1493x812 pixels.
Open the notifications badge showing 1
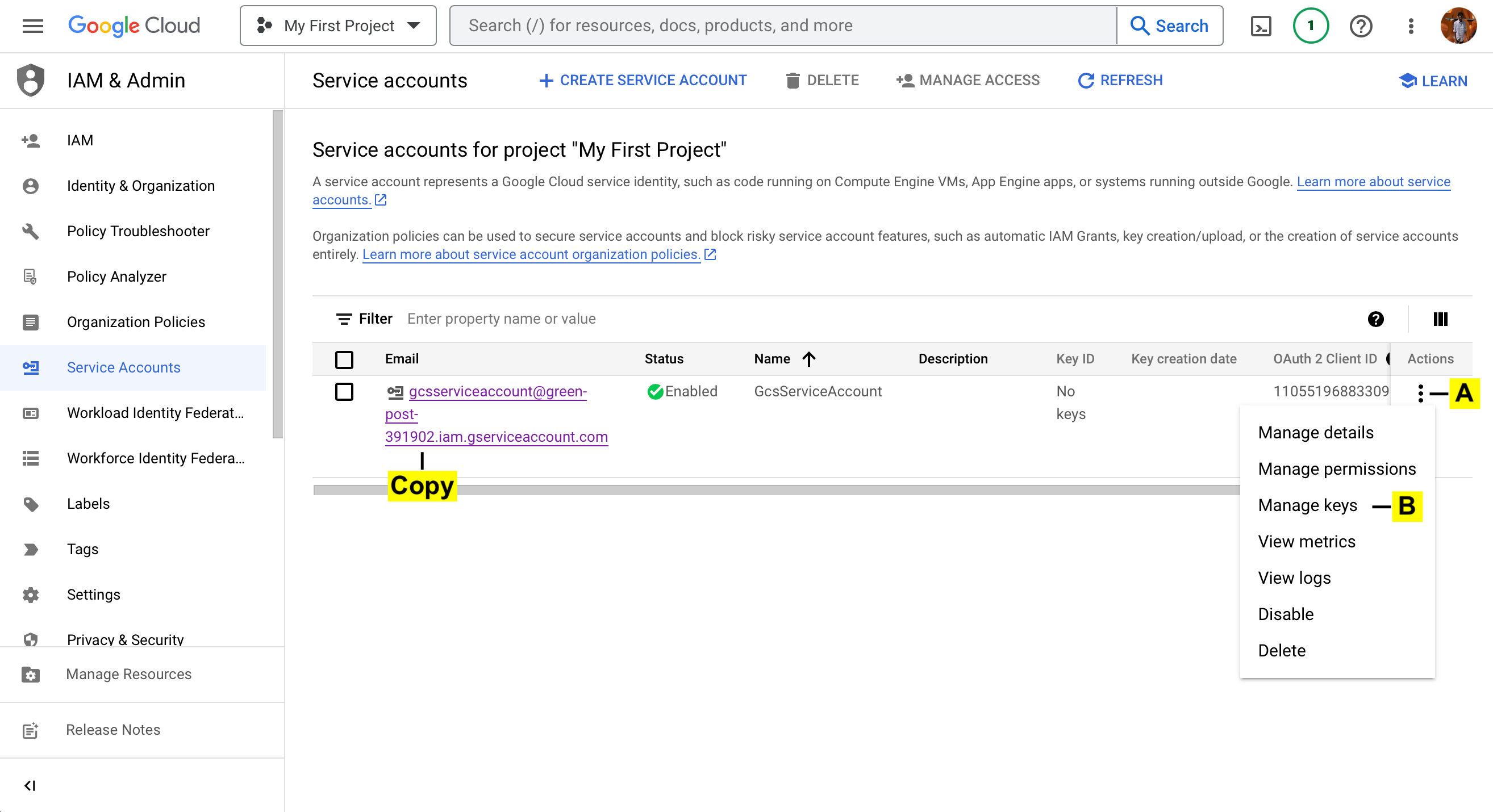1310,26
